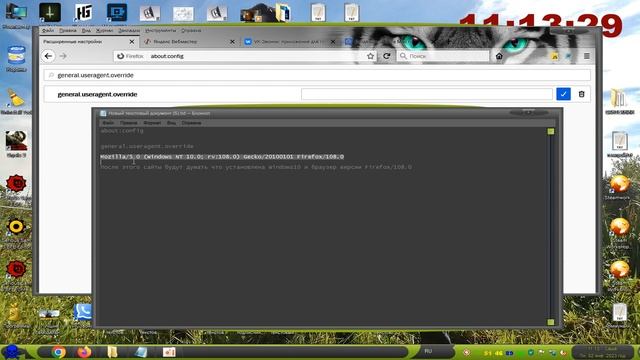Open the yellow sunflower desktop icon
Image resolution: width=640 pixels, height=360 pixels.
(x=16, y=227)
